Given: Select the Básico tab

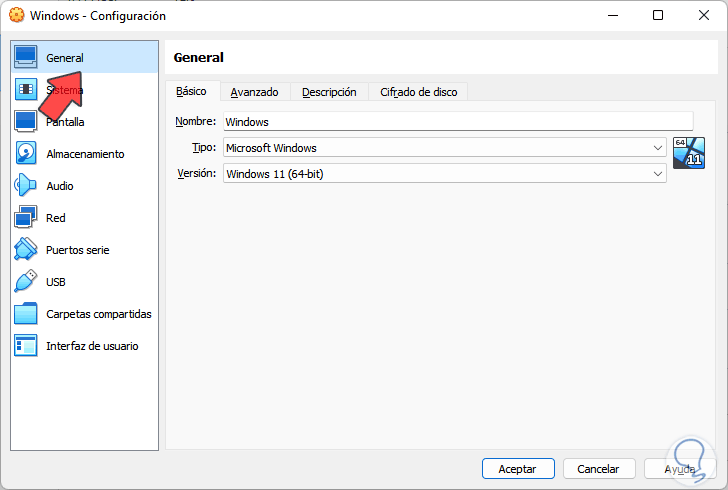Looking at the screenshot, I should coord(191,91).
